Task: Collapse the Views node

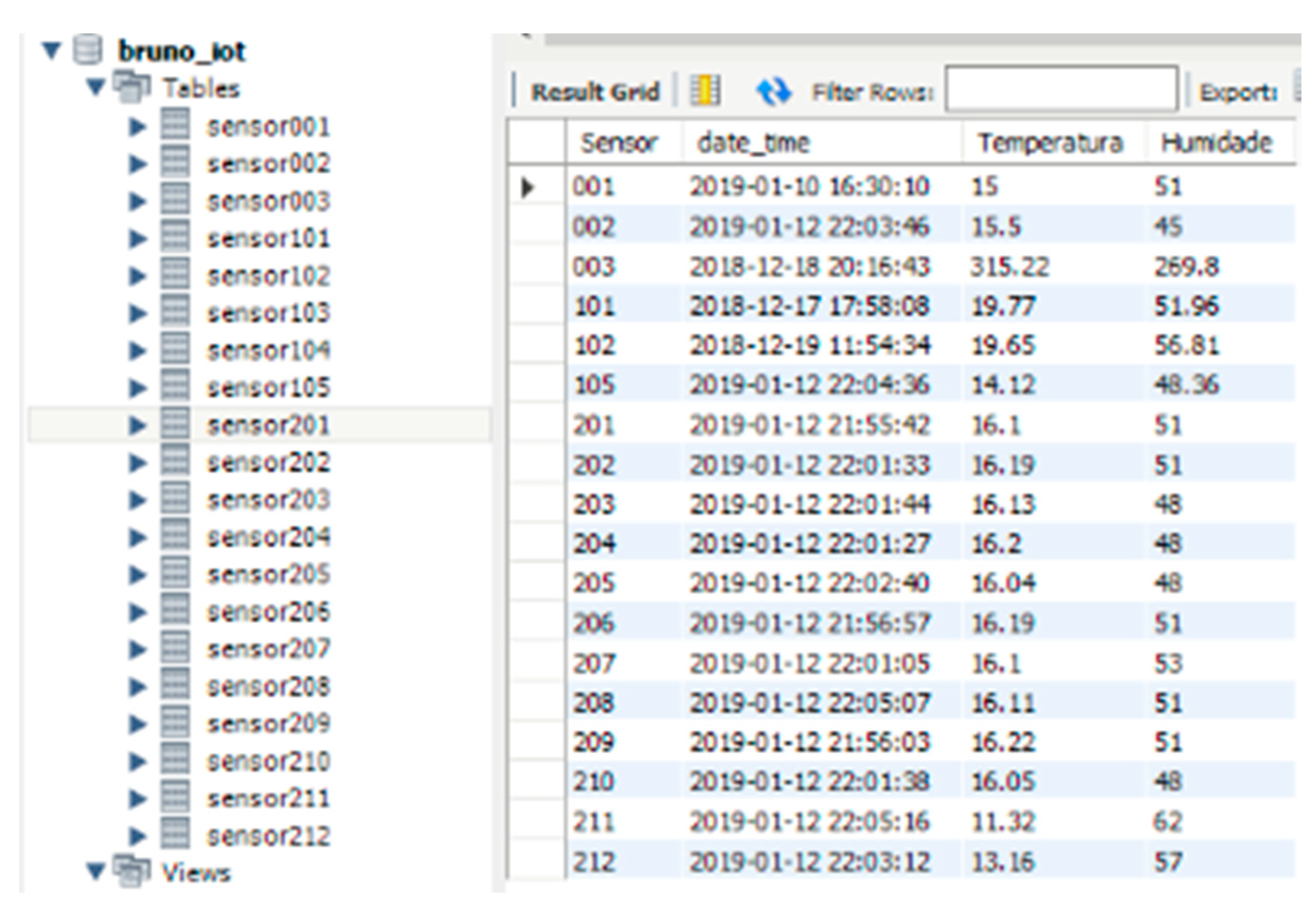Action: pos(96,872)
